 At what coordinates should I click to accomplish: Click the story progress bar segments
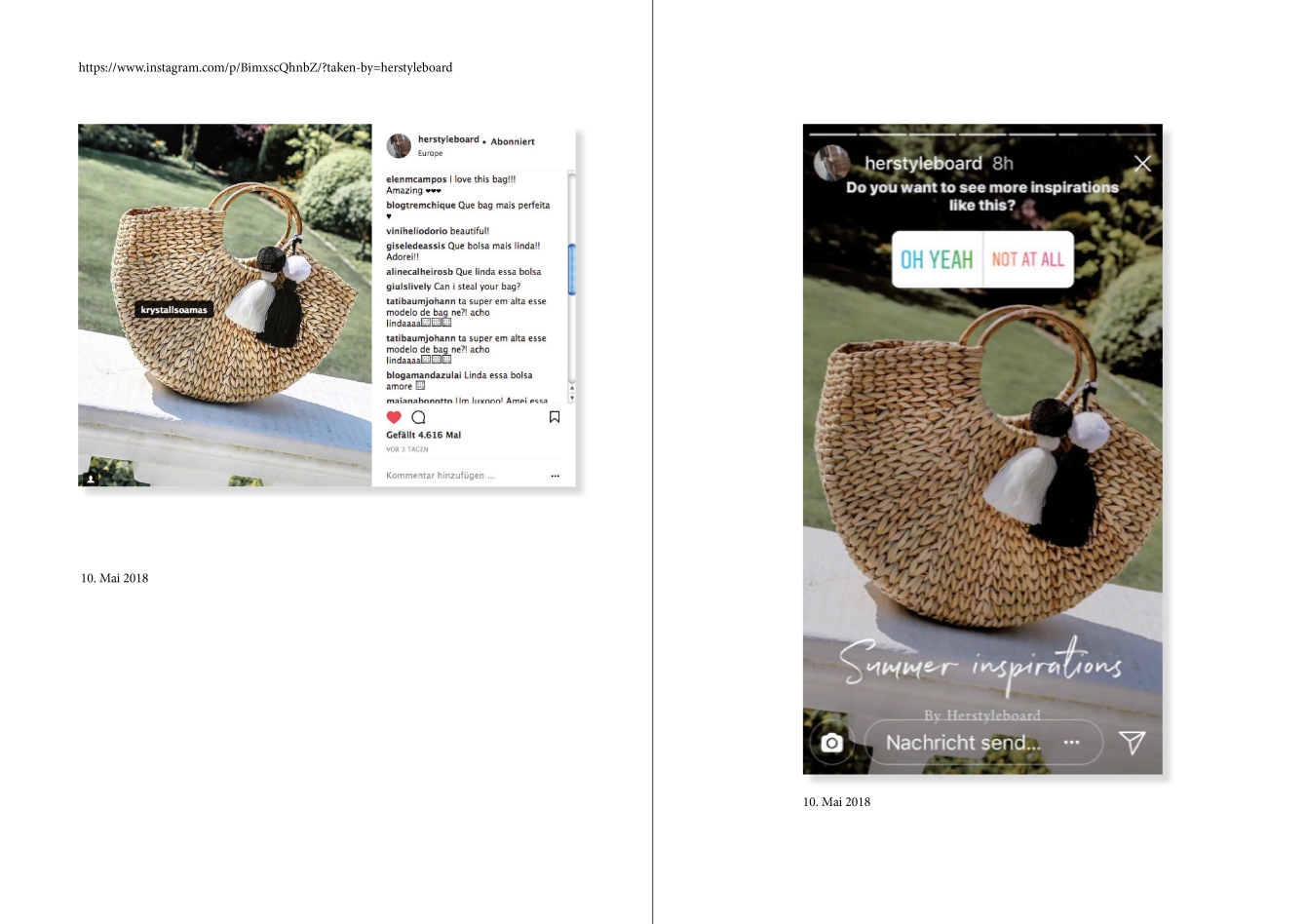[x=982, y=134]
